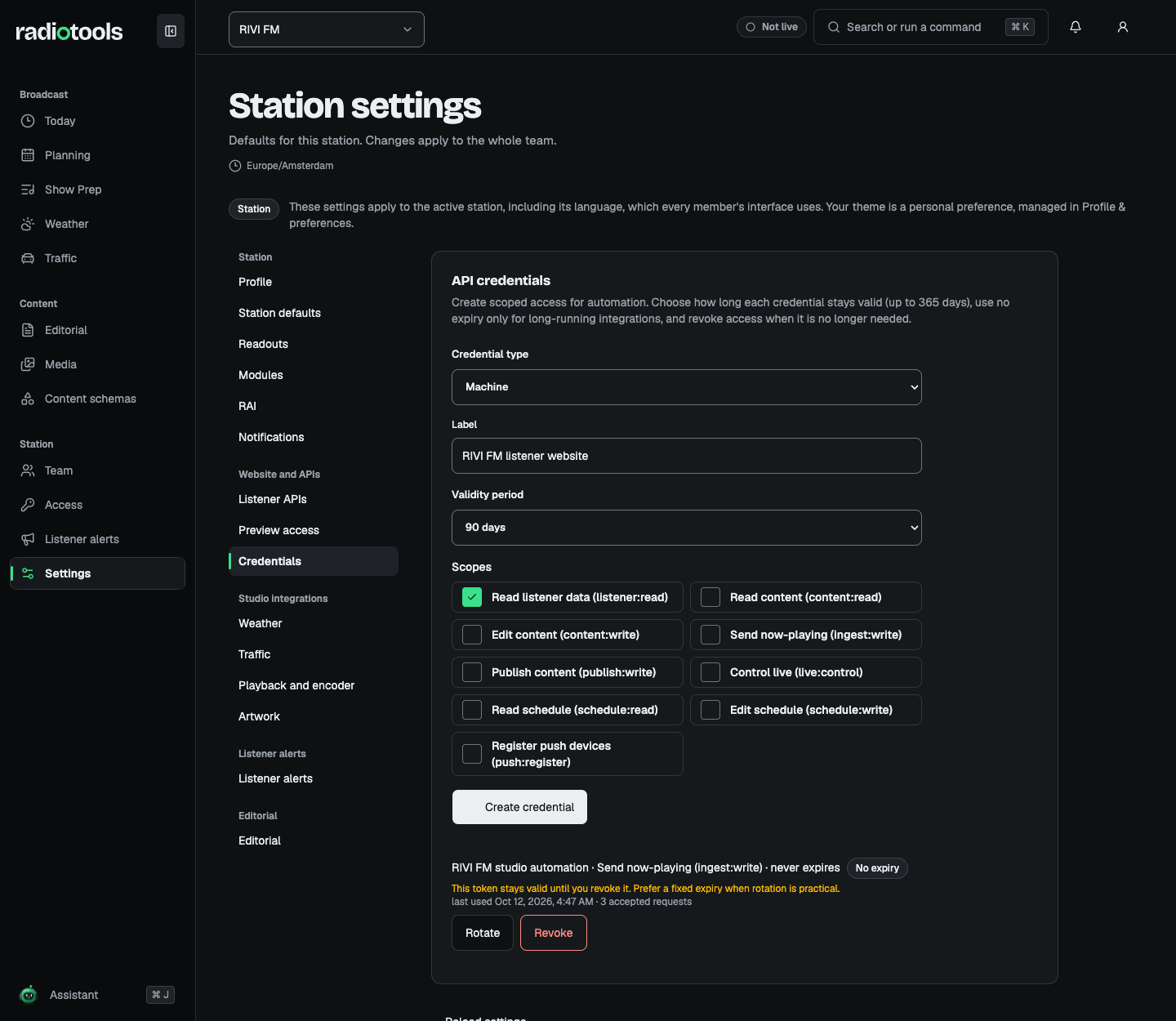Click the Team people icon
The height and width of the screenshot is (1021, 1176).
[x=28, y=470]
